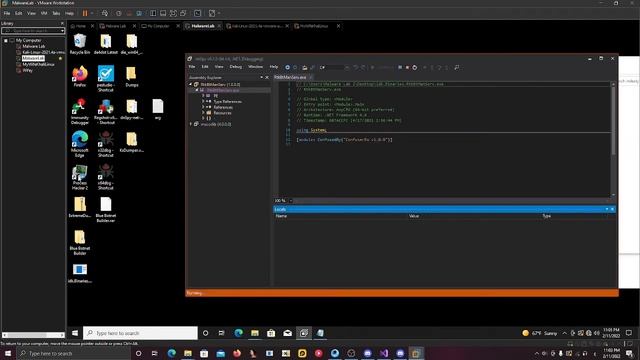This screenshot has width=640, height=360.
Task: Open guest Windows Start menu button
Action: coord(75,333)
